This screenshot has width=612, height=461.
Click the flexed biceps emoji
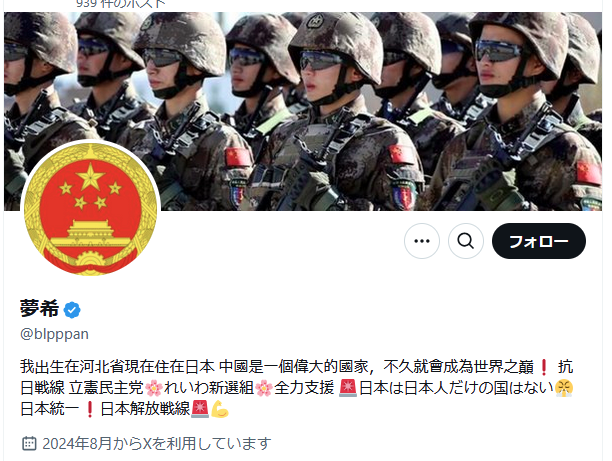pyautogui.click(x=220, y=409)
